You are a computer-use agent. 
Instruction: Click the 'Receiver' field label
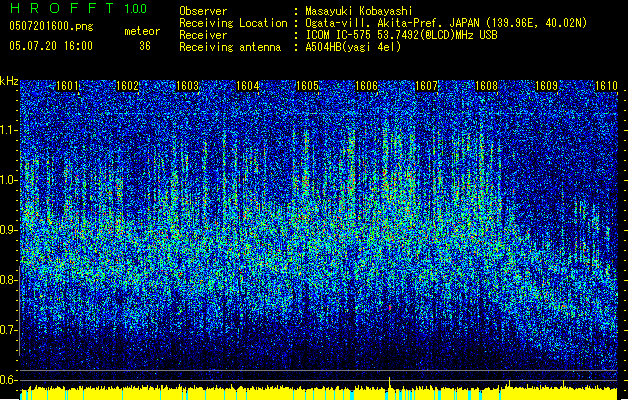[203, 35]
